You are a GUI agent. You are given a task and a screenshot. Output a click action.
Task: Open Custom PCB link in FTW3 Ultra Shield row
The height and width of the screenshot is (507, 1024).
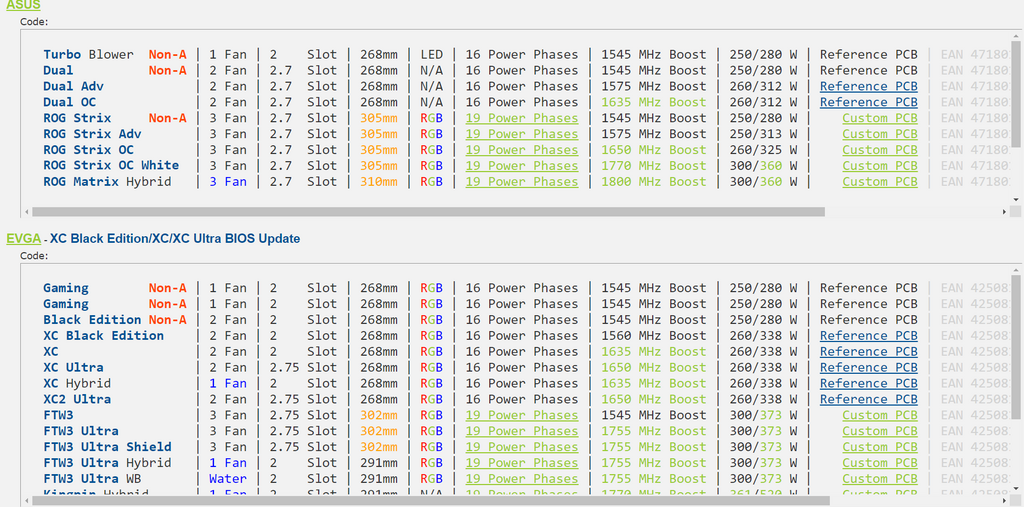pos(880,447)
